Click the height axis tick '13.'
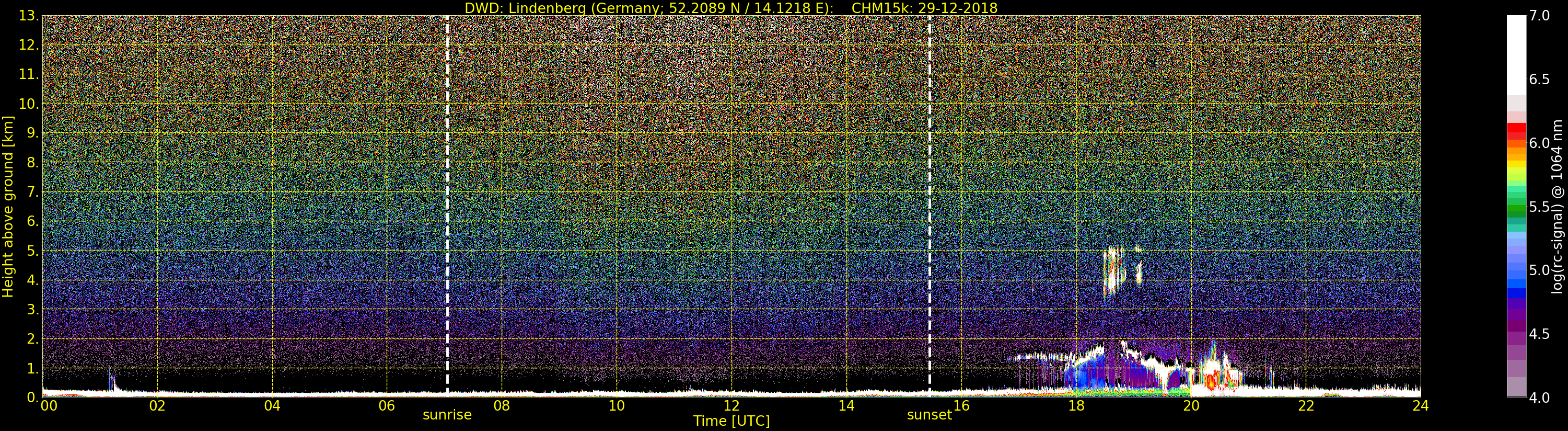Viewport: 1568px width, 431px height. (29, 16)
